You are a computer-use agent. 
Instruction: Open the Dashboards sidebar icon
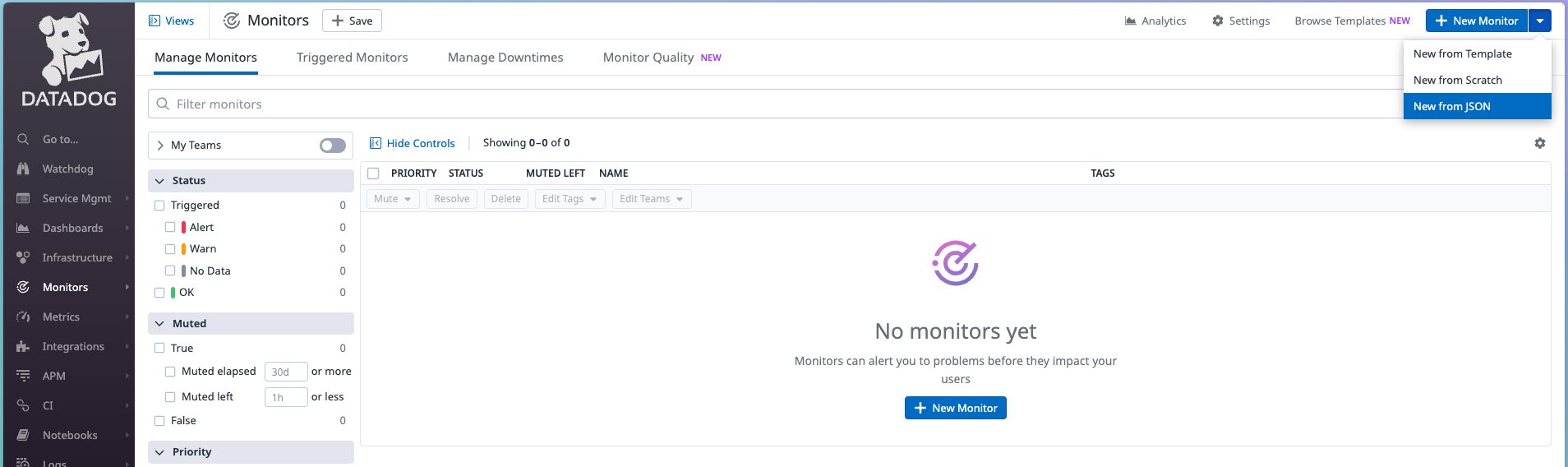pyautogui.click(x=23, y=228)
